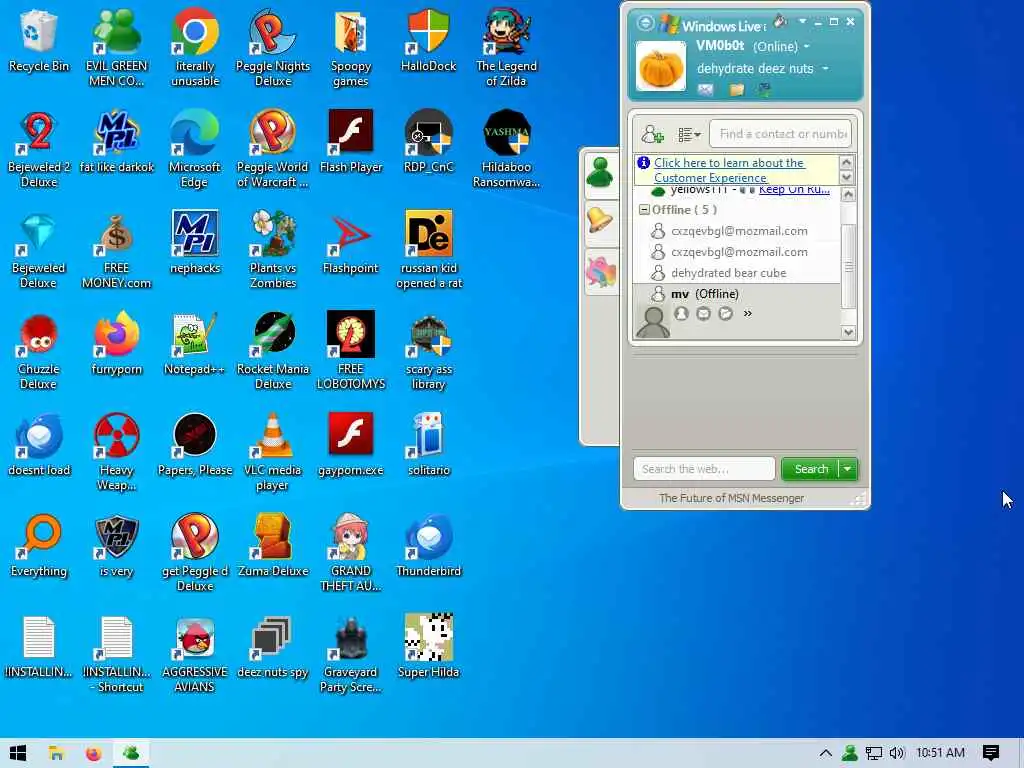Launch Rocket Mania Deluxe
Screen dimensions: 1024x768
pos(273,351)
